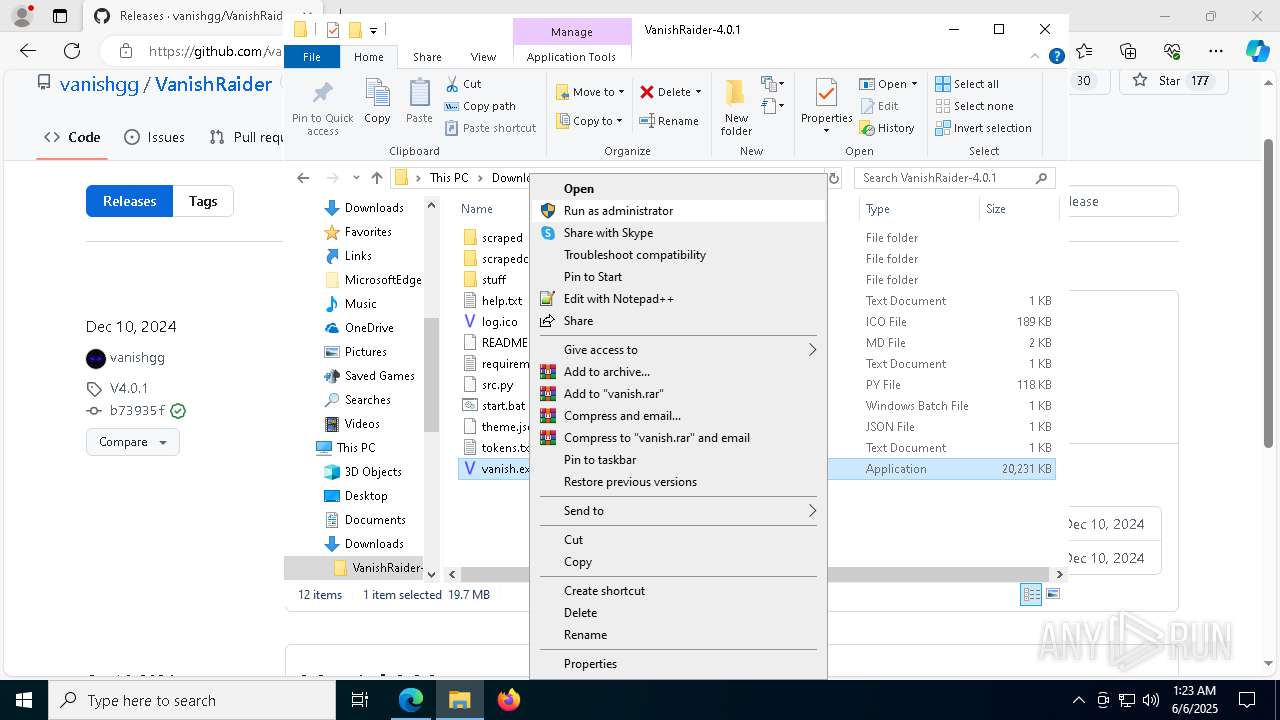Open Properties from context menu

[x=678, y=664]
